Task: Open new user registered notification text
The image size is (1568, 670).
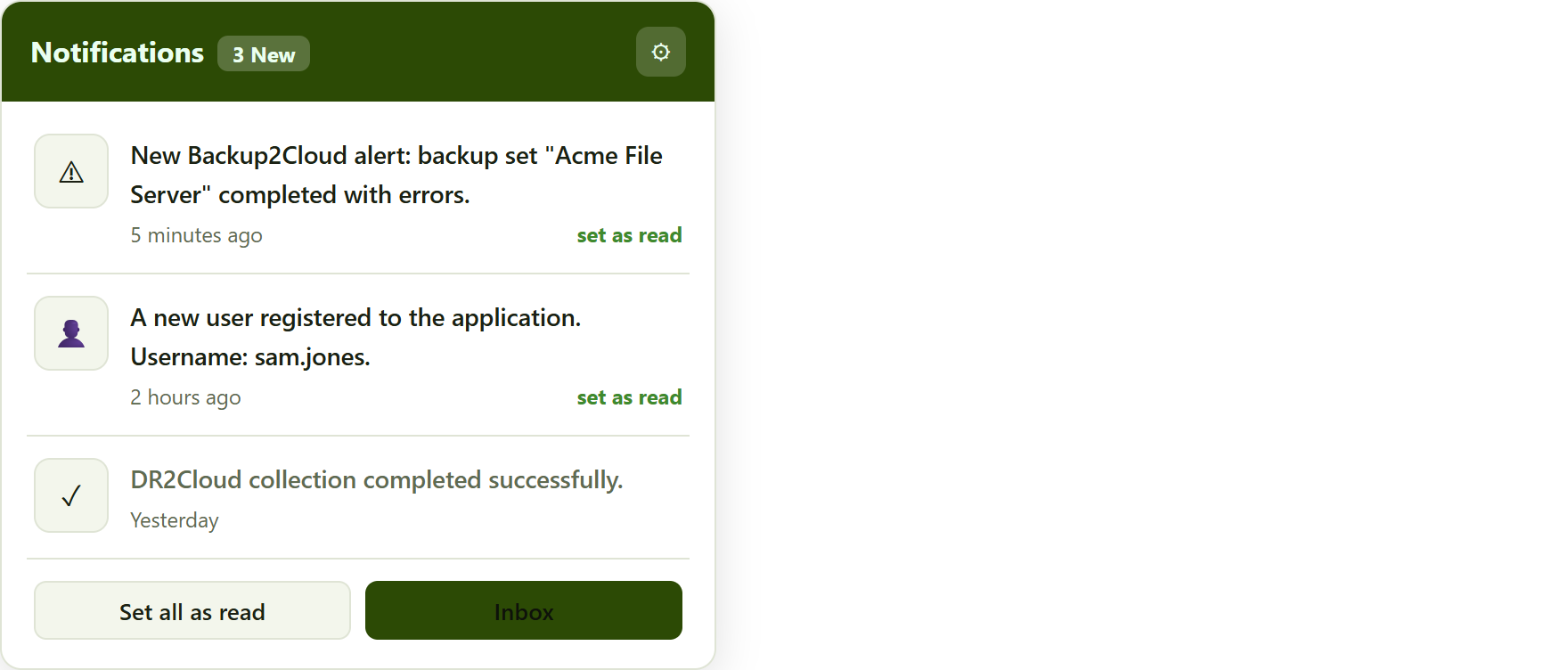Action: [x=355, y=337]
